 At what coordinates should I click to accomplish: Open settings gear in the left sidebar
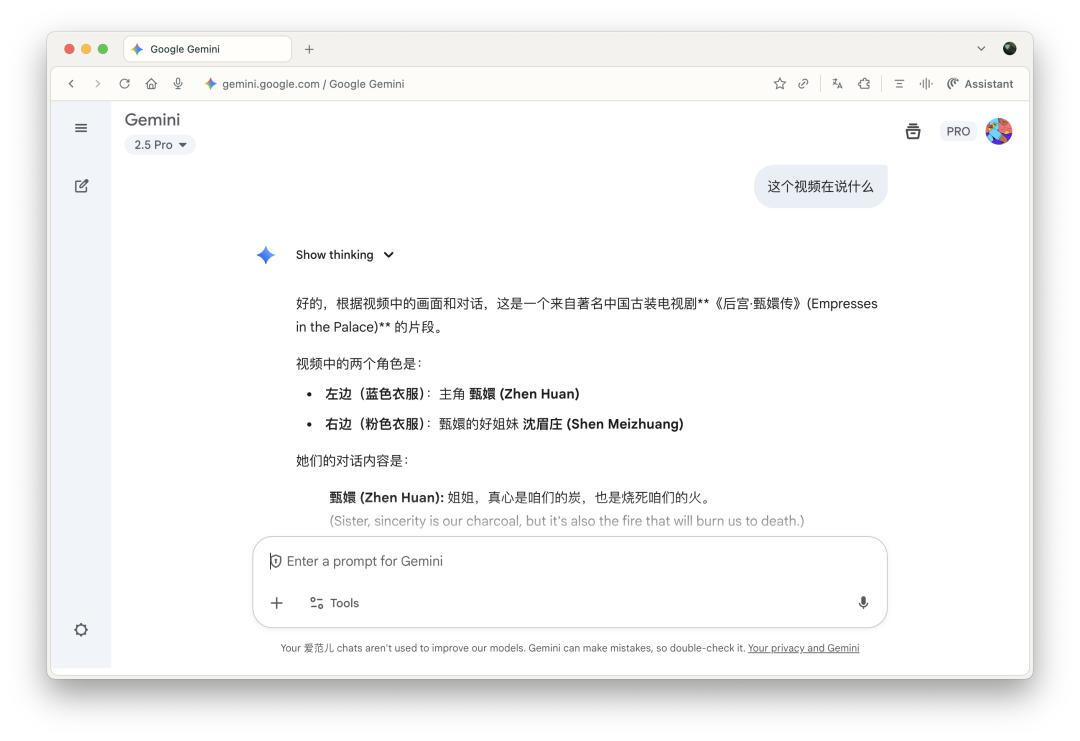(81, 629)
